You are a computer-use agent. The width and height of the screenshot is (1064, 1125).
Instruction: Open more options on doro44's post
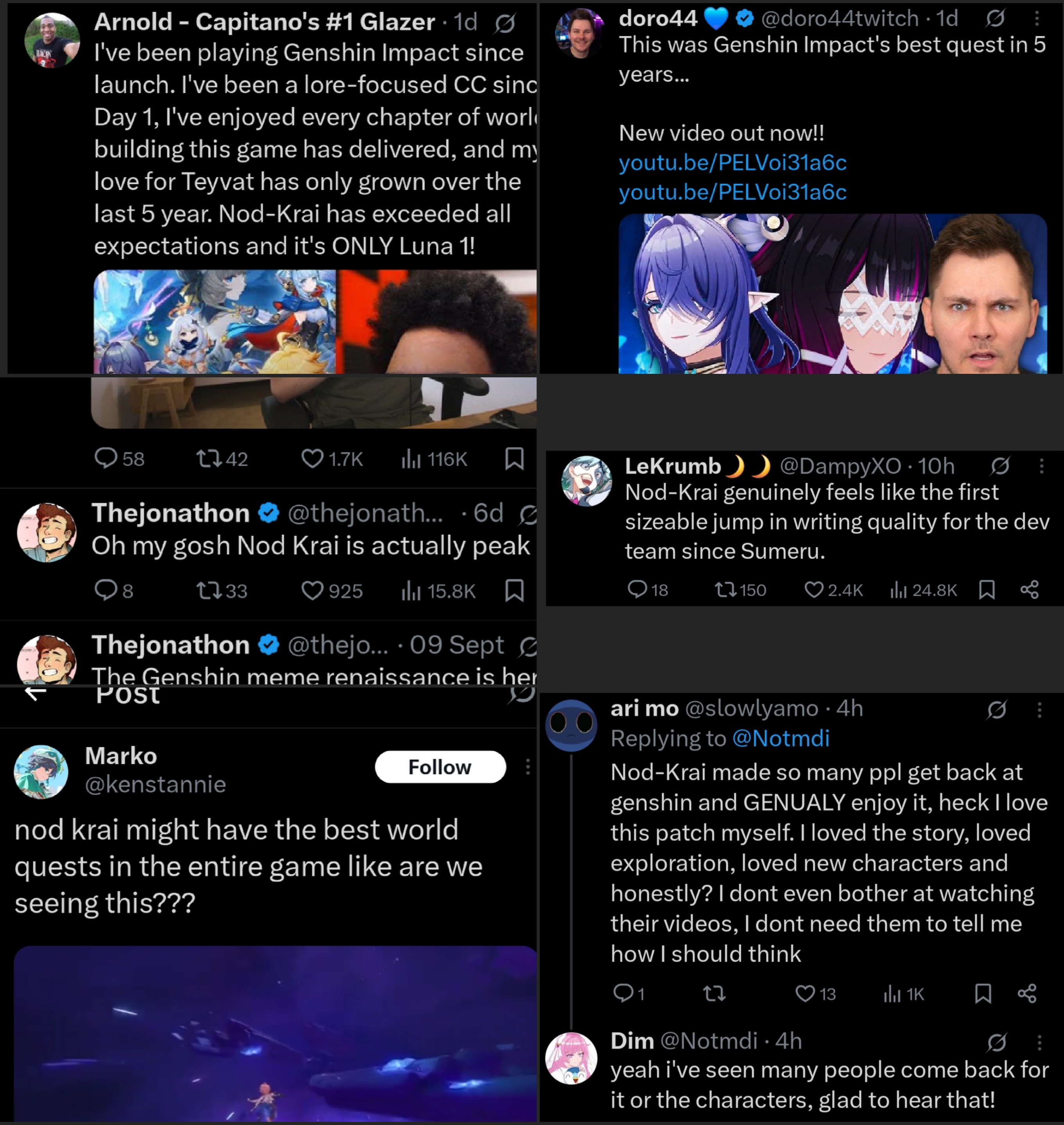point(1037,19)
